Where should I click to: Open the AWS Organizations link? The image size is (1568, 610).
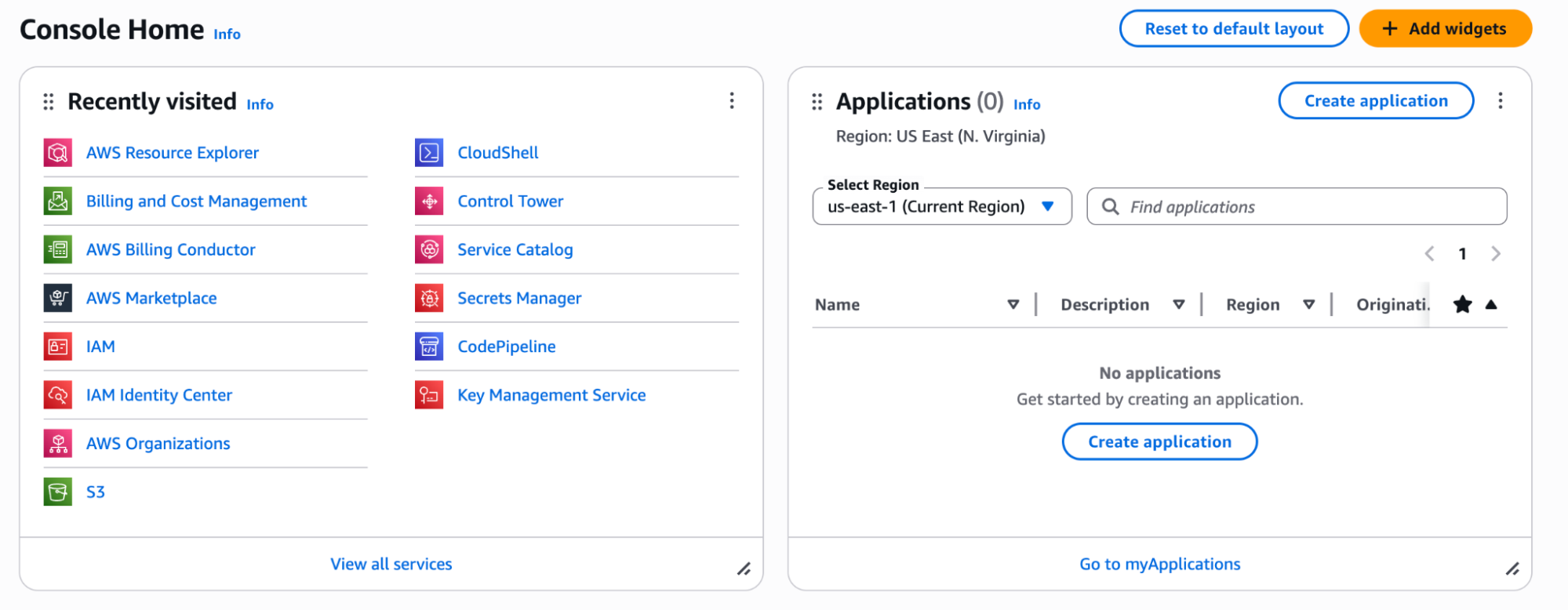coord(158,444)
